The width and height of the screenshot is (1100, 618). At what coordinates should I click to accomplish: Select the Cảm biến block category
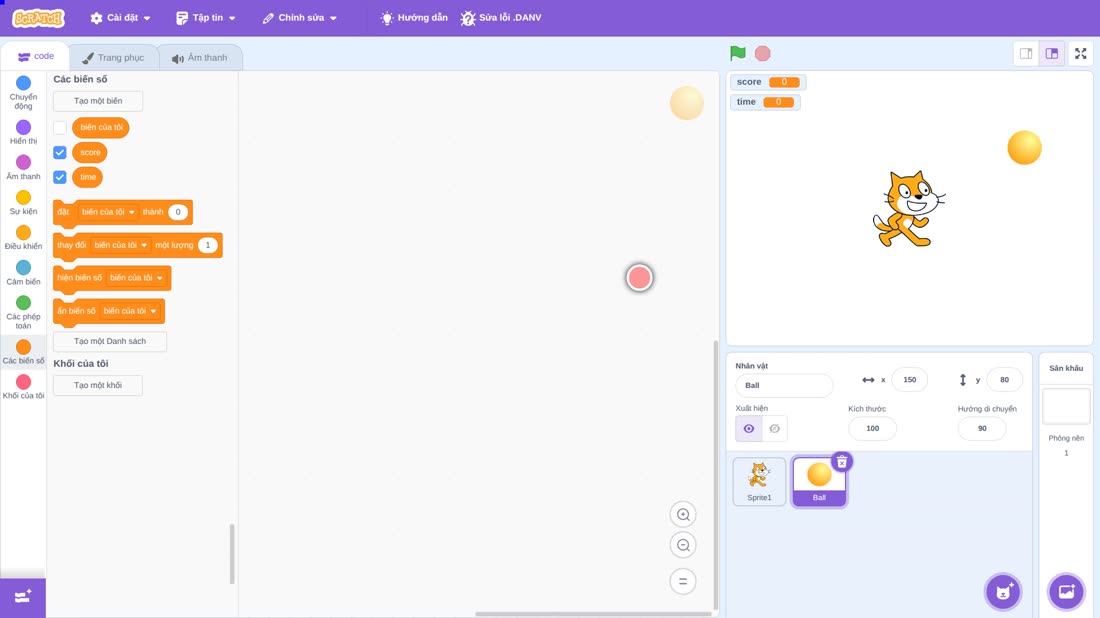point(23,272)
